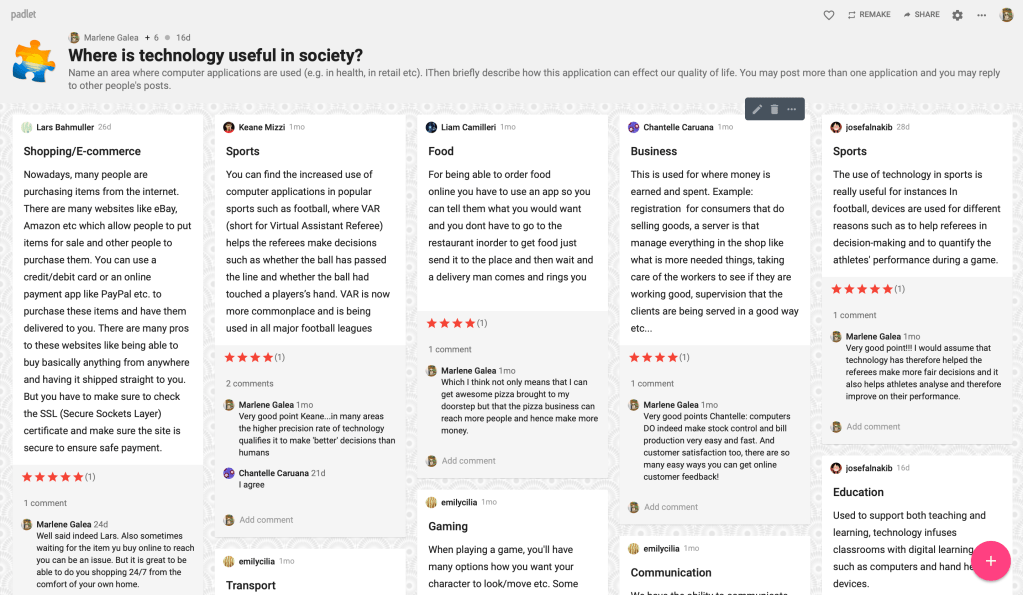Open the settings gear icon
Viewport: 1023px width, 595px height.
point(957,15)
